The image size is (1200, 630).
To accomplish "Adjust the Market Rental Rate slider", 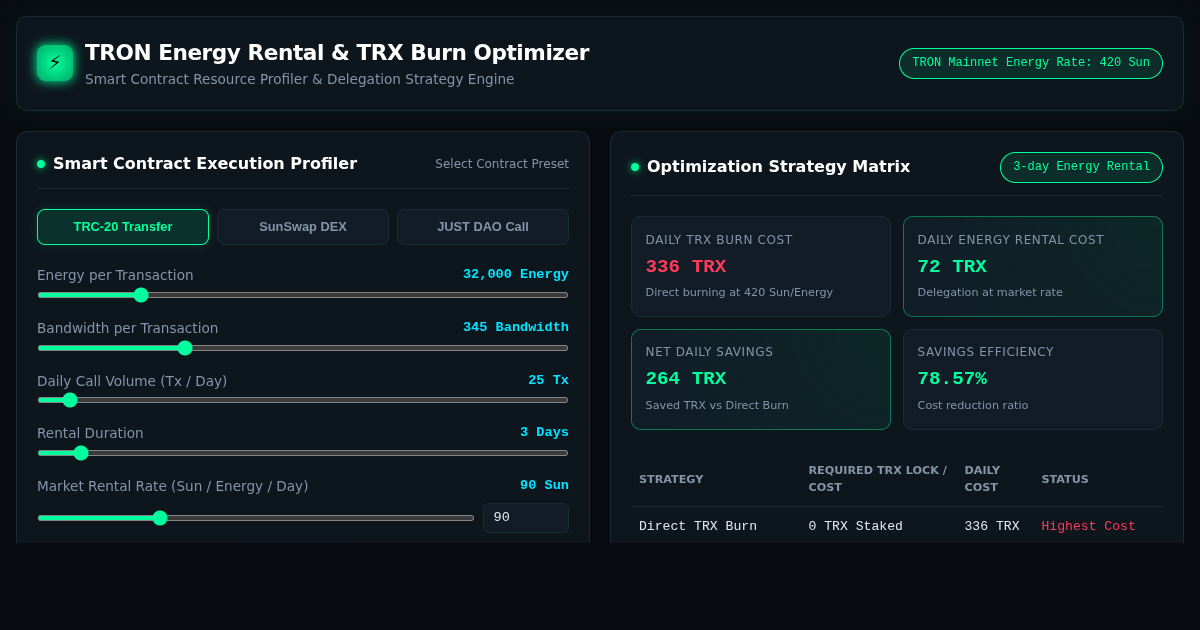I will point(256,518).
